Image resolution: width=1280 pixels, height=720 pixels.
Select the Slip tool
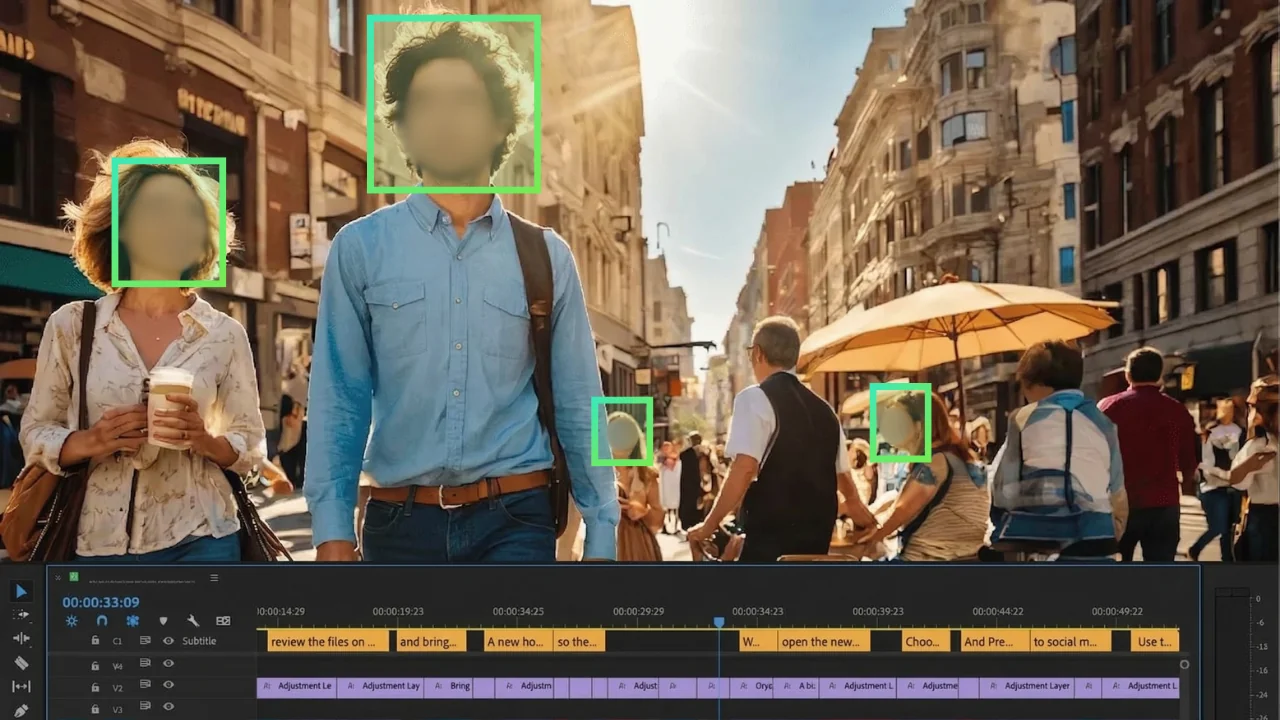point(21,687)
